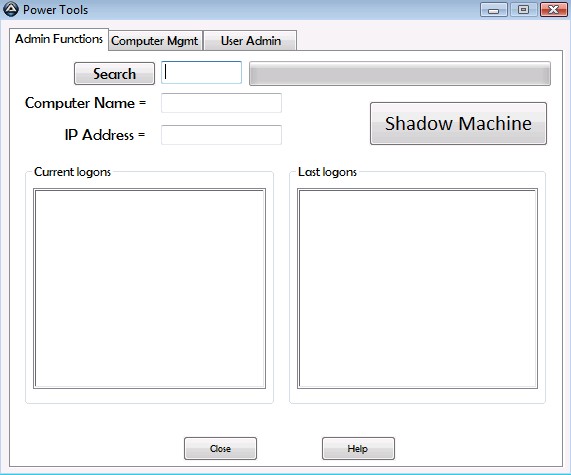Click the Last logons group label

[x=327, y=172]
